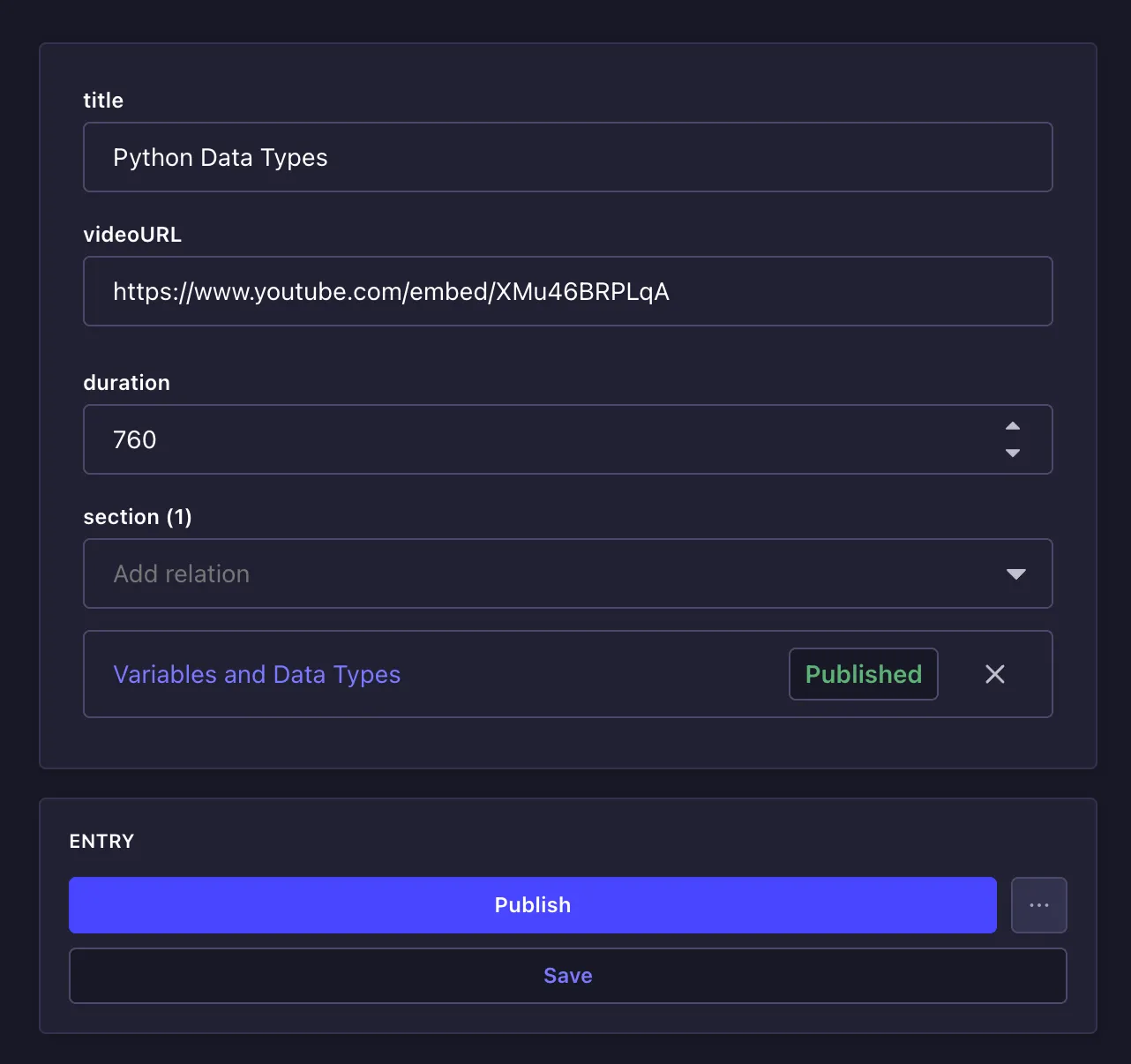Place cursor in the YouTube embed URL field
Screen dimensions: 1131x1064
[567, 291]
